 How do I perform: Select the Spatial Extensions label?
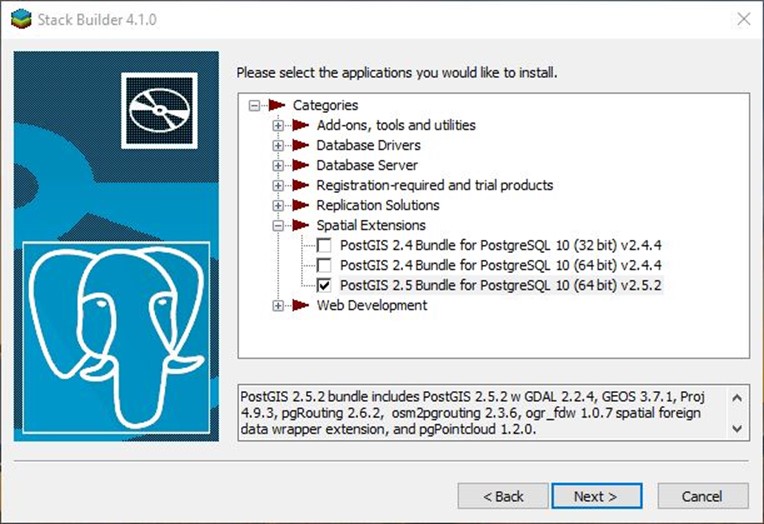[371, 225]
